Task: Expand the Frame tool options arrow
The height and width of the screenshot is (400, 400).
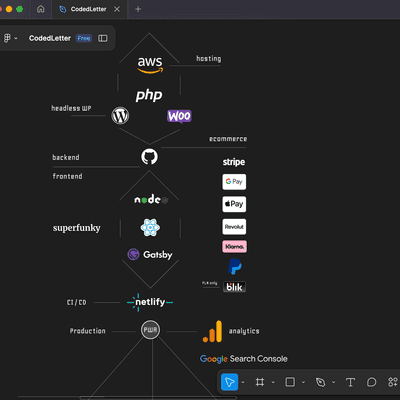Action: [273, 382]
